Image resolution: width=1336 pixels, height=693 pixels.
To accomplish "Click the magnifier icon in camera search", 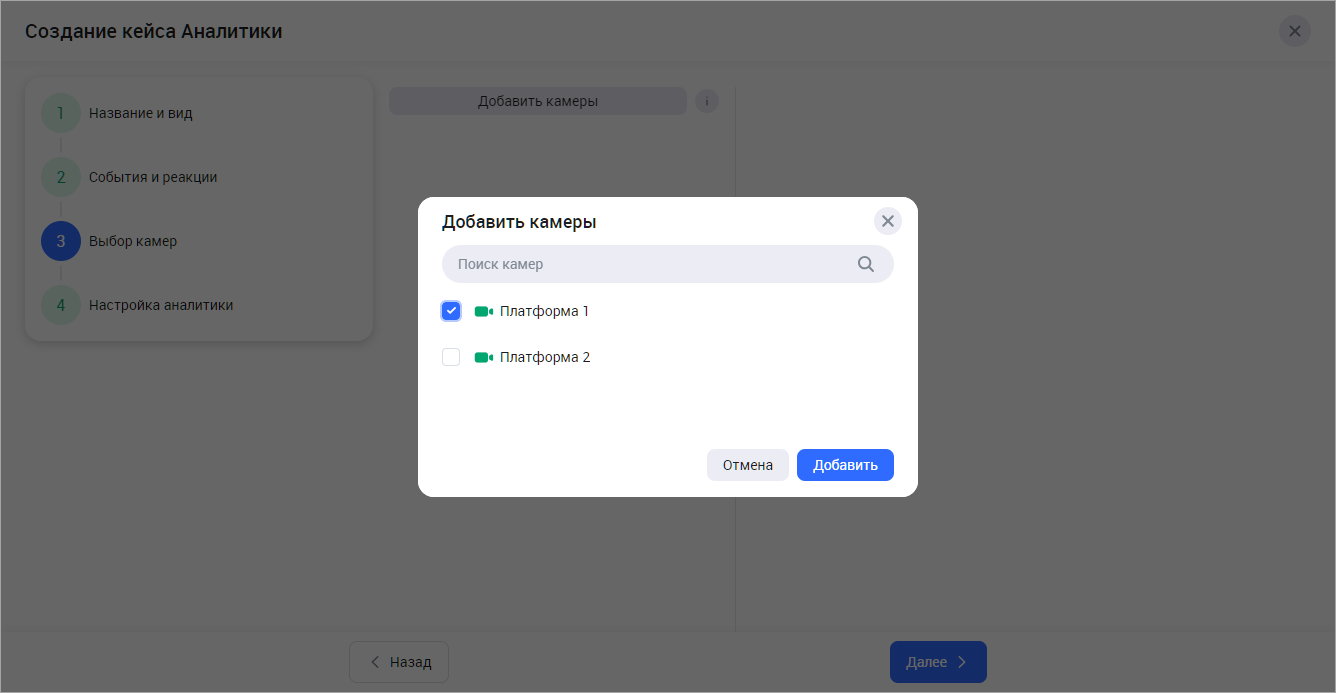I will (866, 264).
